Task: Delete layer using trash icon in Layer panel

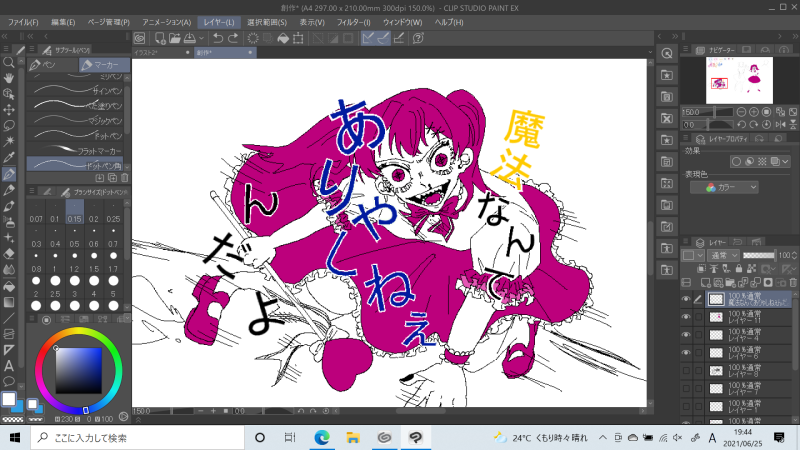Action: (x=793, y=282)
